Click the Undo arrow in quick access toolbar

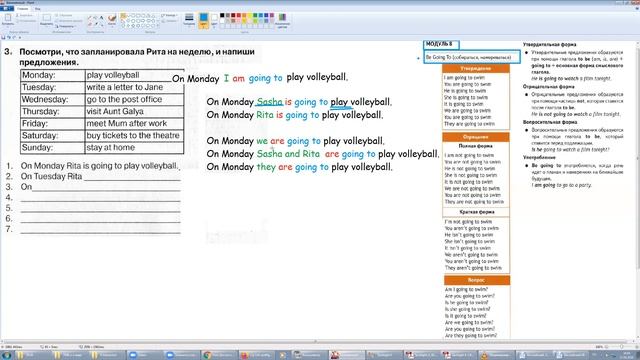pyautogui.click(x=9, y=37)
